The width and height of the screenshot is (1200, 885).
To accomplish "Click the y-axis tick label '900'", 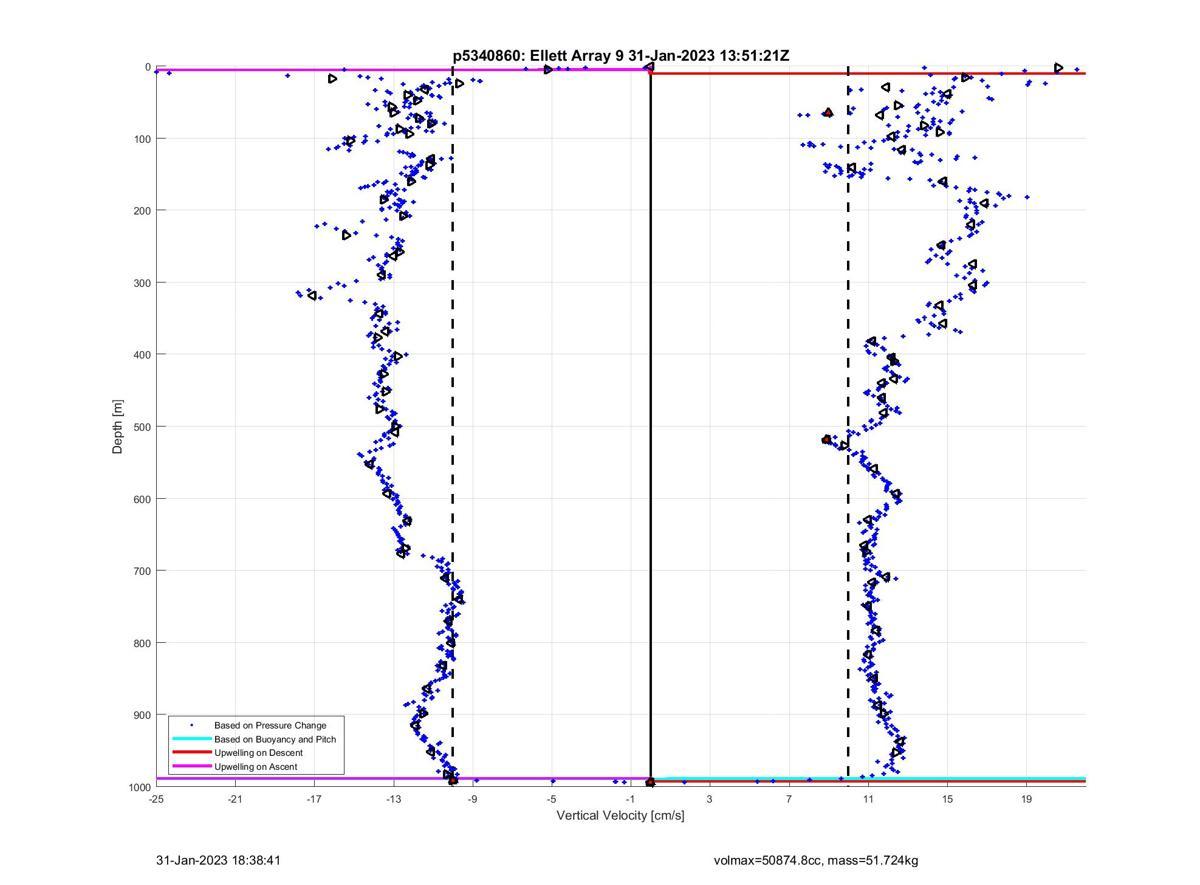I will click(142, 715).
